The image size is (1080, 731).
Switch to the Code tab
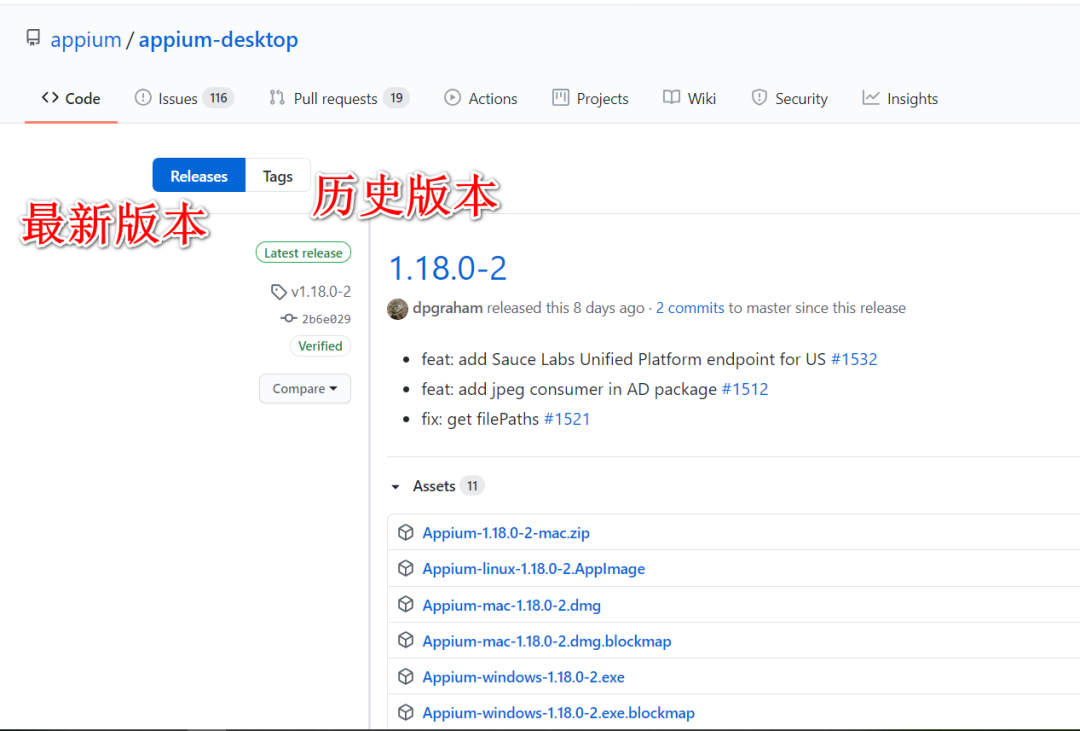coord(71,99)
